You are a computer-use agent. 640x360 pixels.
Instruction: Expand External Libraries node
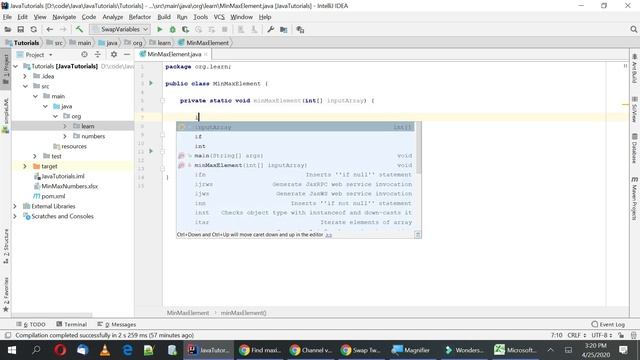coord(16,206)
